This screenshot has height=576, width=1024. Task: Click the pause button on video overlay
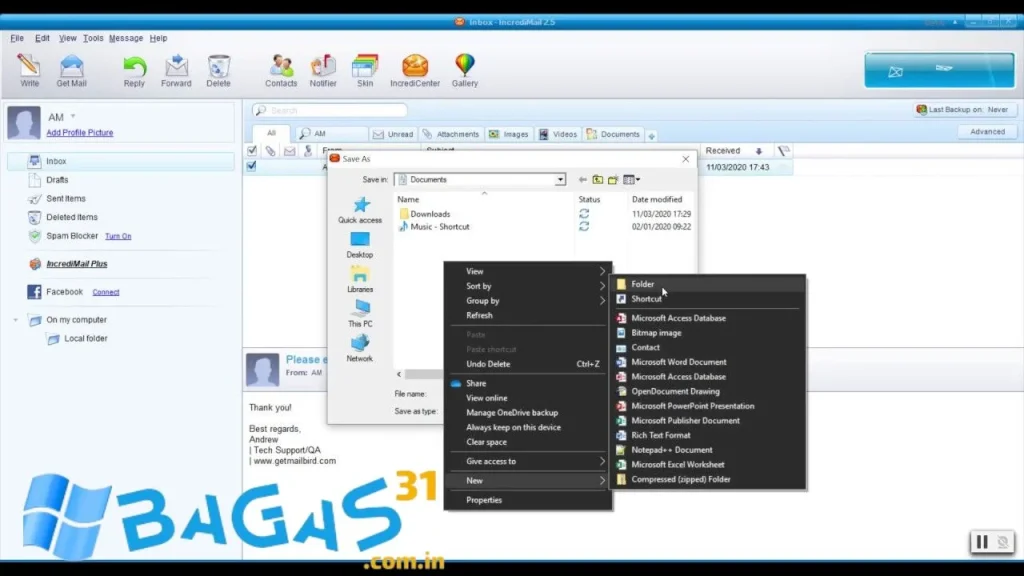coord(982,542)
